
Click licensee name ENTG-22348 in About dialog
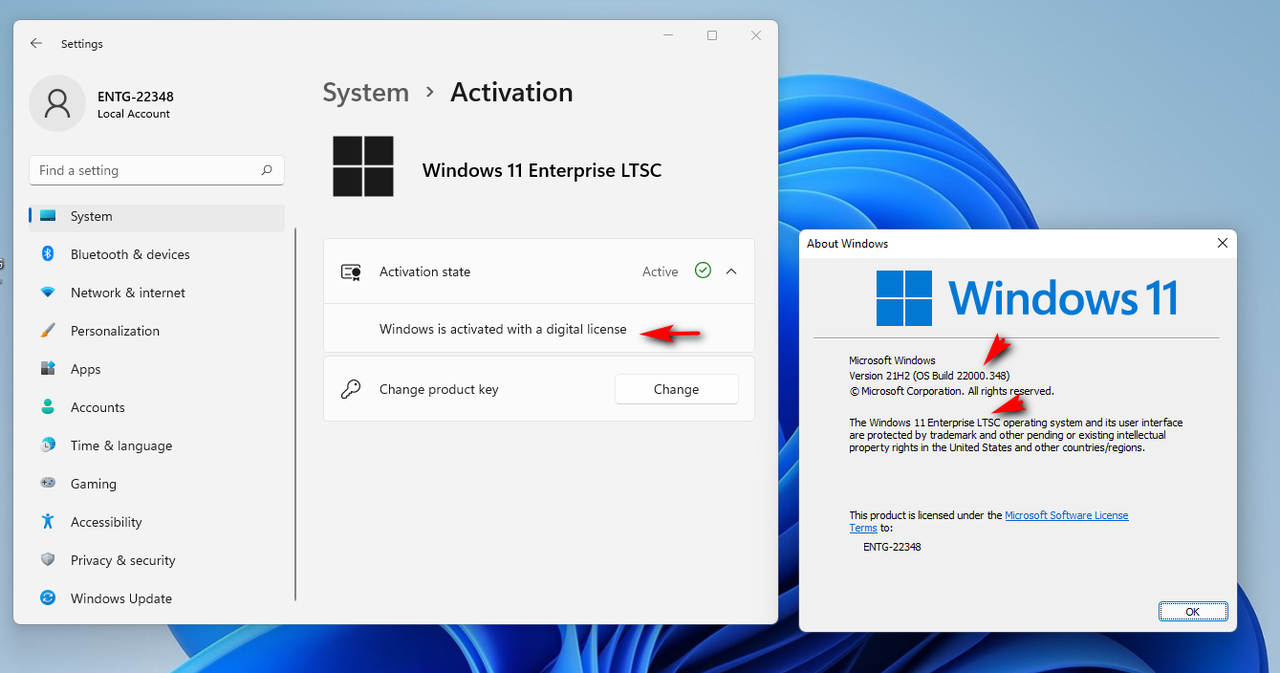(892, 547)
